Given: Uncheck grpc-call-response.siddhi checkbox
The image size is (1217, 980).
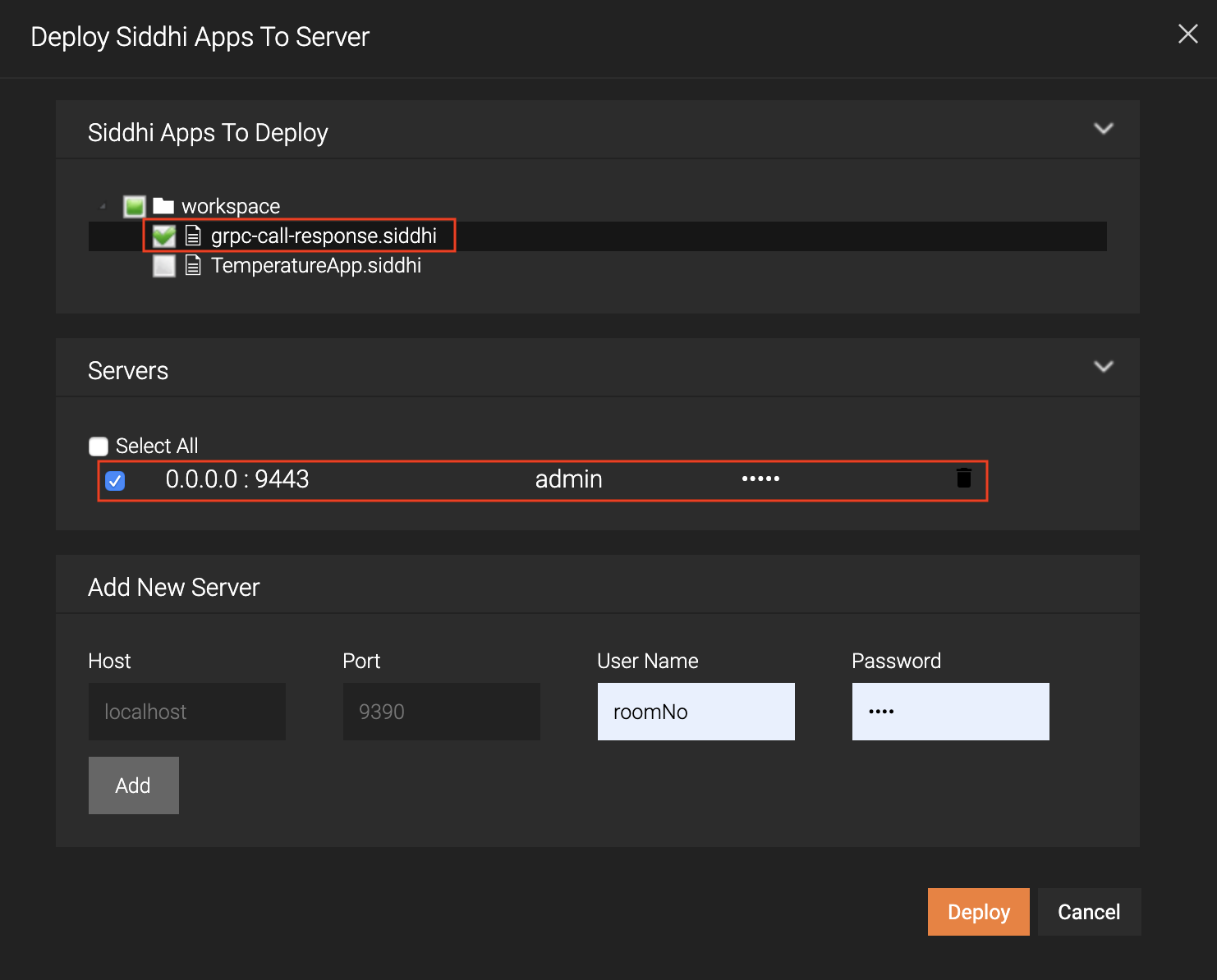Looking at the screenshot, I should tap(164, 236).
